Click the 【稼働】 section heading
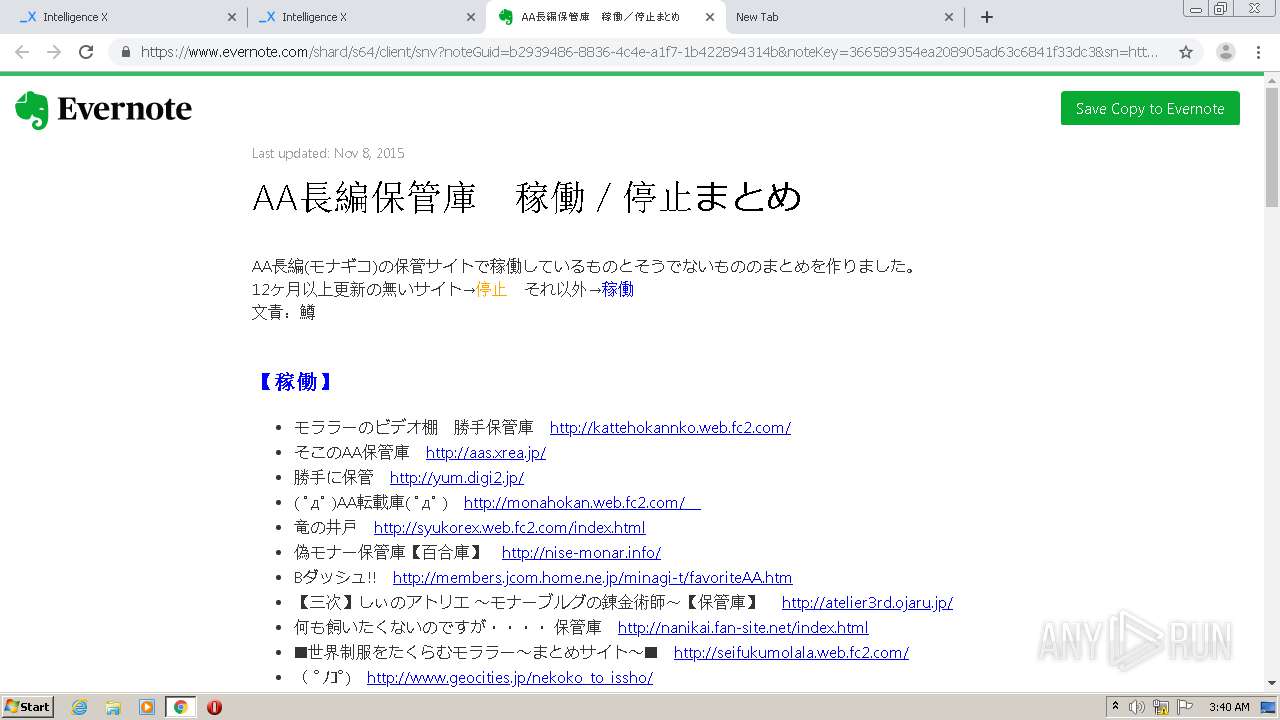Viewport: 1280px width, 720px height. (295, 382)
